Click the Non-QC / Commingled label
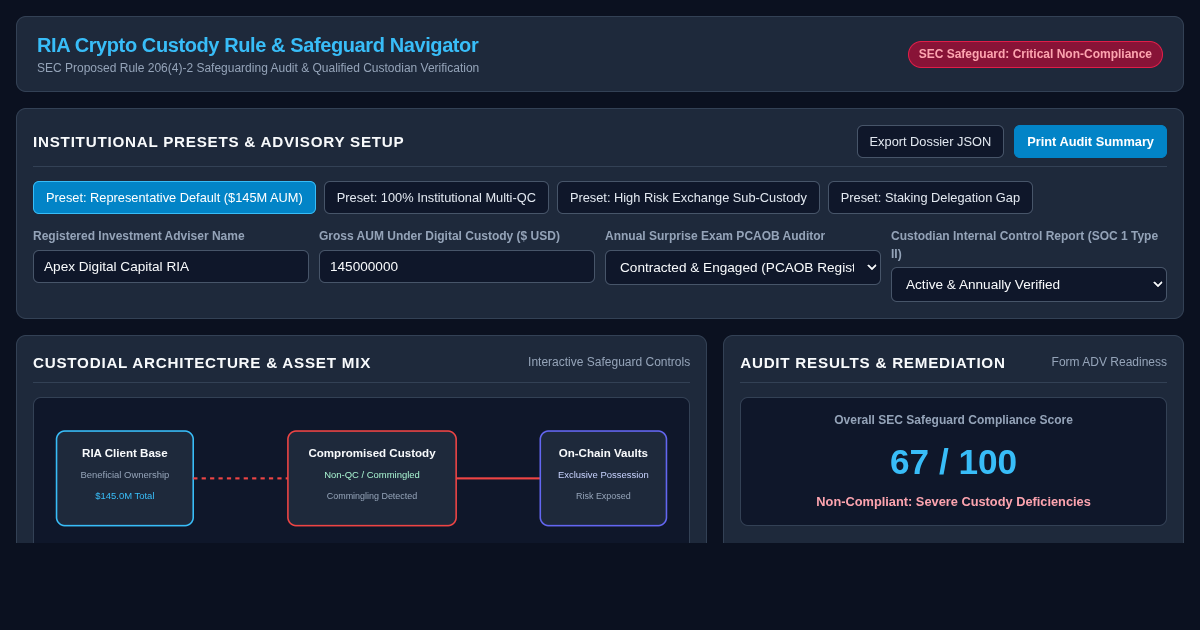The height and width of the screenshot is (630, 1200). [x=372, y=475]
